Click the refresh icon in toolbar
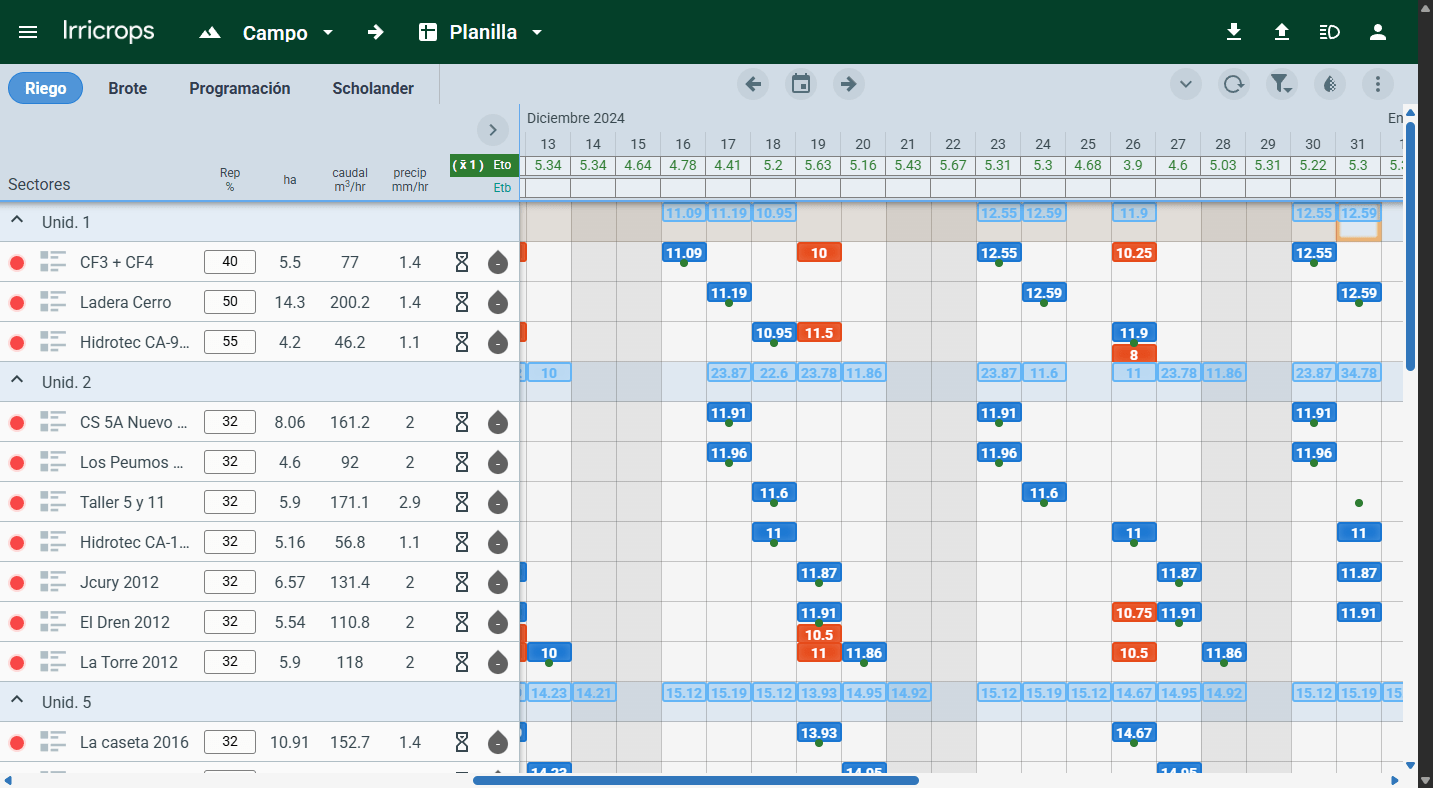This screenshot has height=788, width=1433. (x=1234, y=84)
